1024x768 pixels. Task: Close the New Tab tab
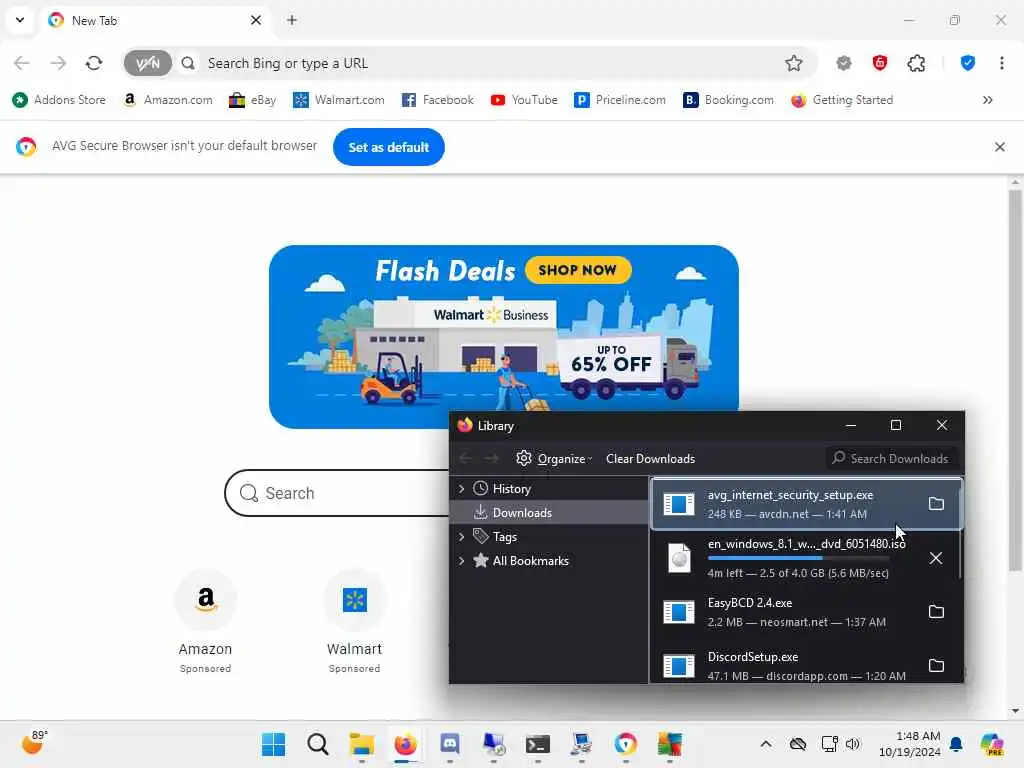256,20
